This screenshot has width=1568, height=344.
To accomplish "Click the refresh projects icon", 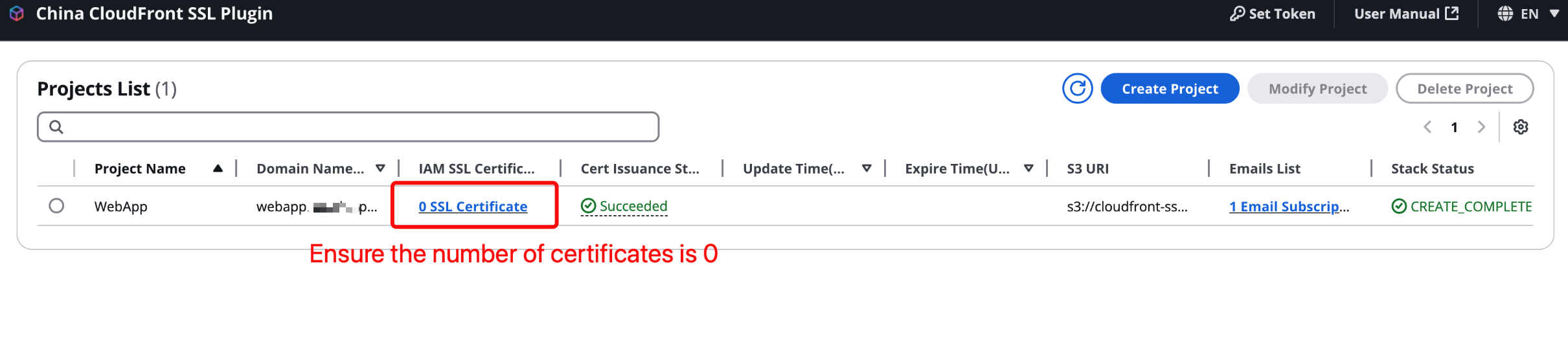I will pos(1077,89).
